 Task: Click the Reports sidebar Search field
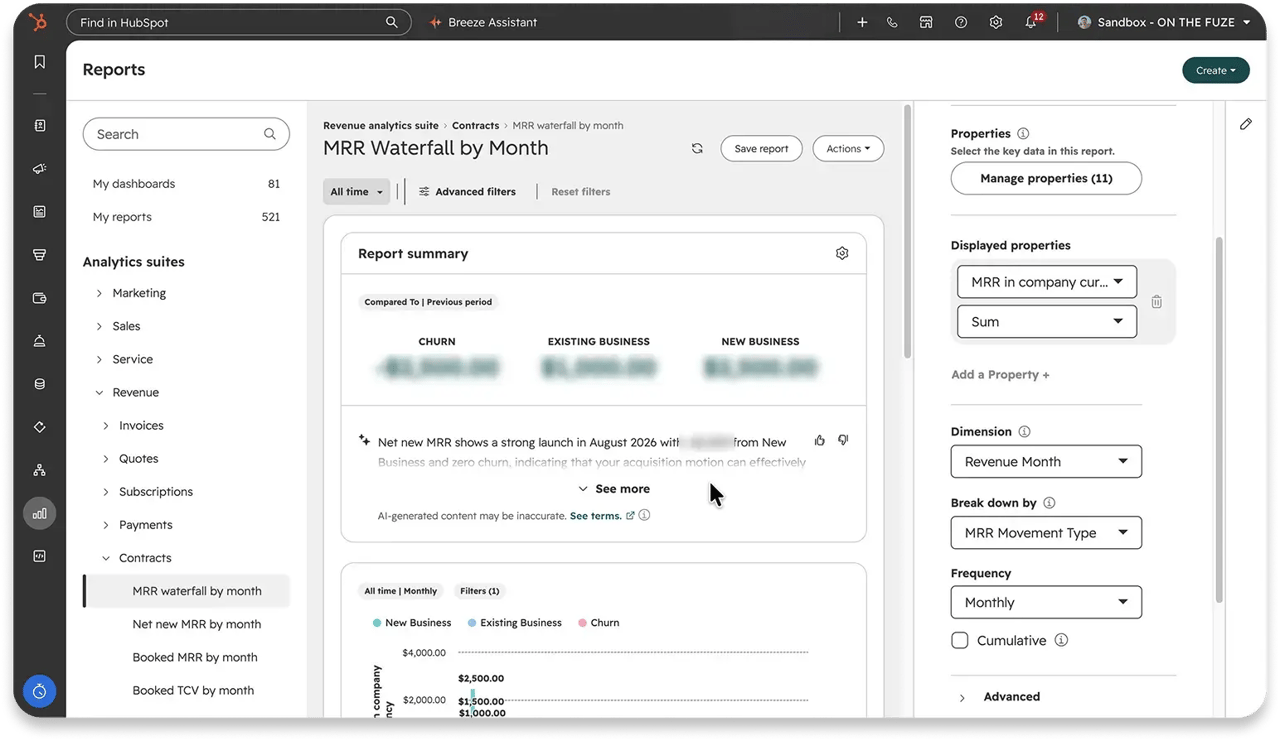pos(186,134)
